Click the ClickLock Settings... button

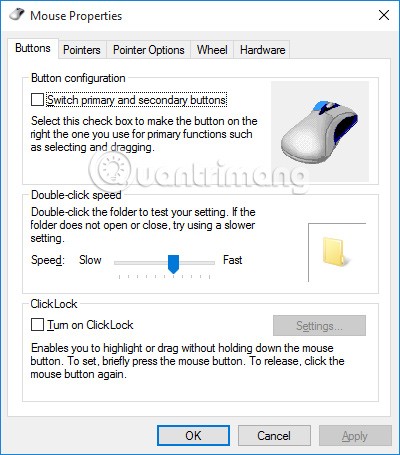(319, 325)
